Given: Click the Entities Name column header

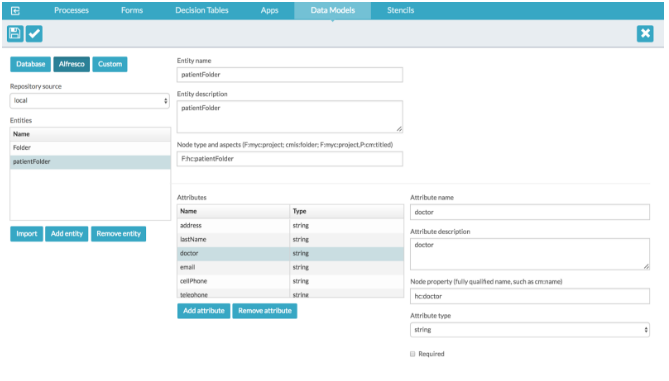Looking at the screenshot, I should (x=90, y=134).
